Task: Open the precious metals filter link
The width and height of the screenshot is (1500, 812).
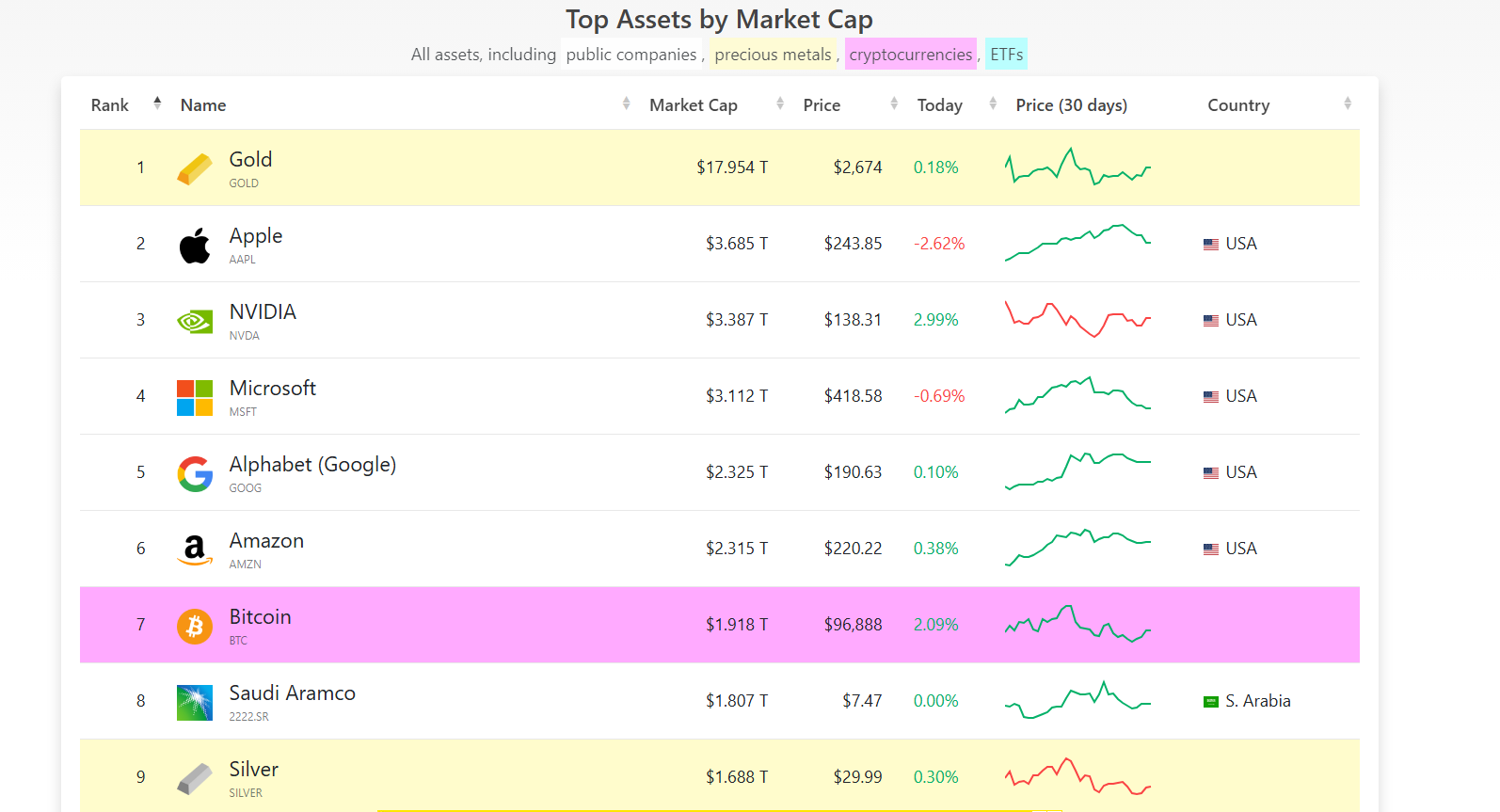Action: coord(774,55)
